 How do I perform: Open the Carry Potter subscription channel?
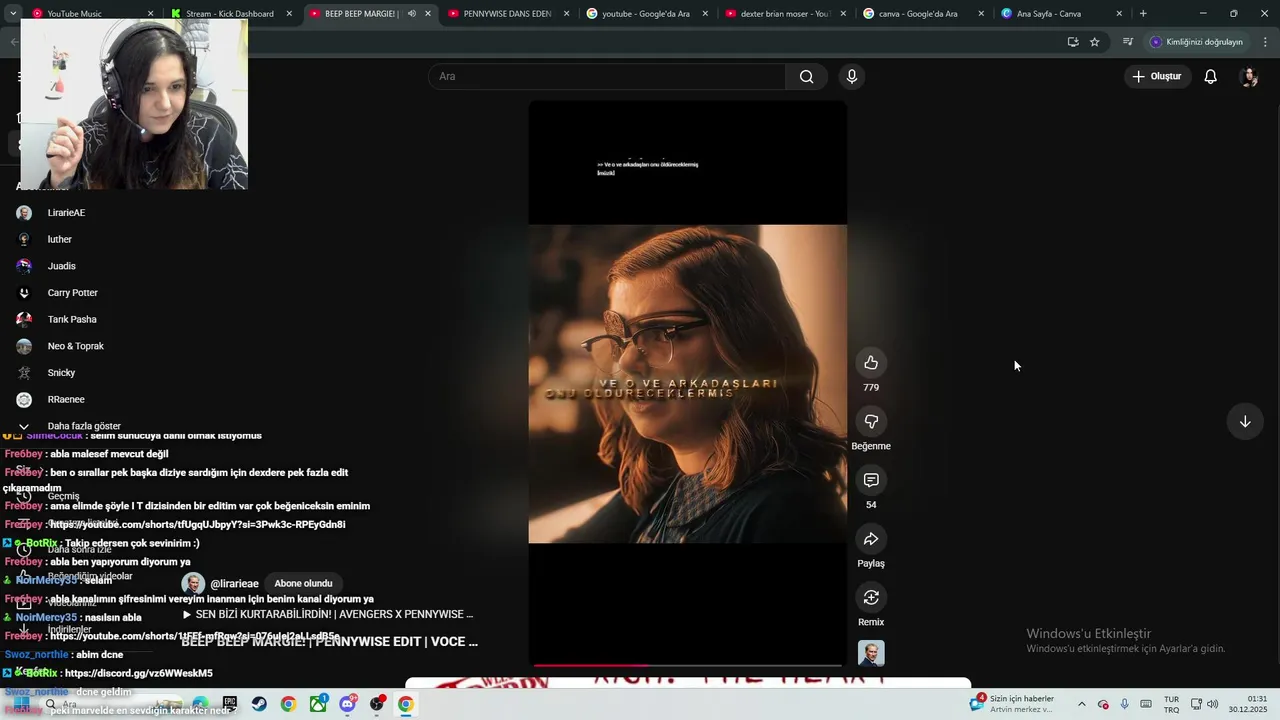[72, 293]
